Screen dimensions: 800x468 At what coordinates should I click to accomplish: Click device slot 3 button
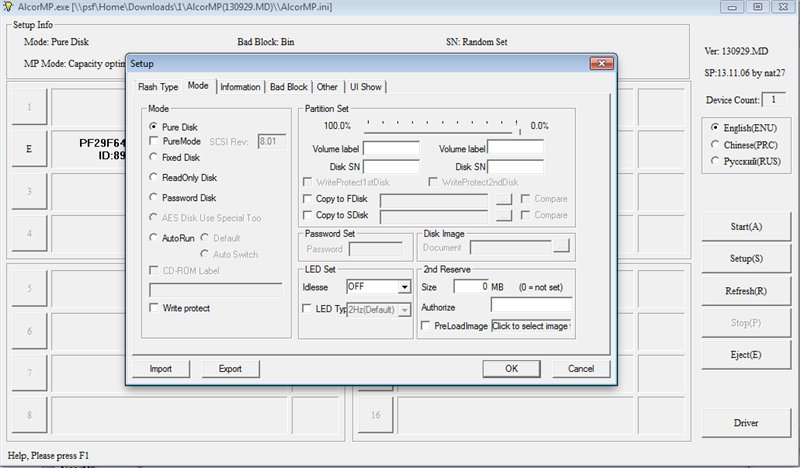point(29,191)
